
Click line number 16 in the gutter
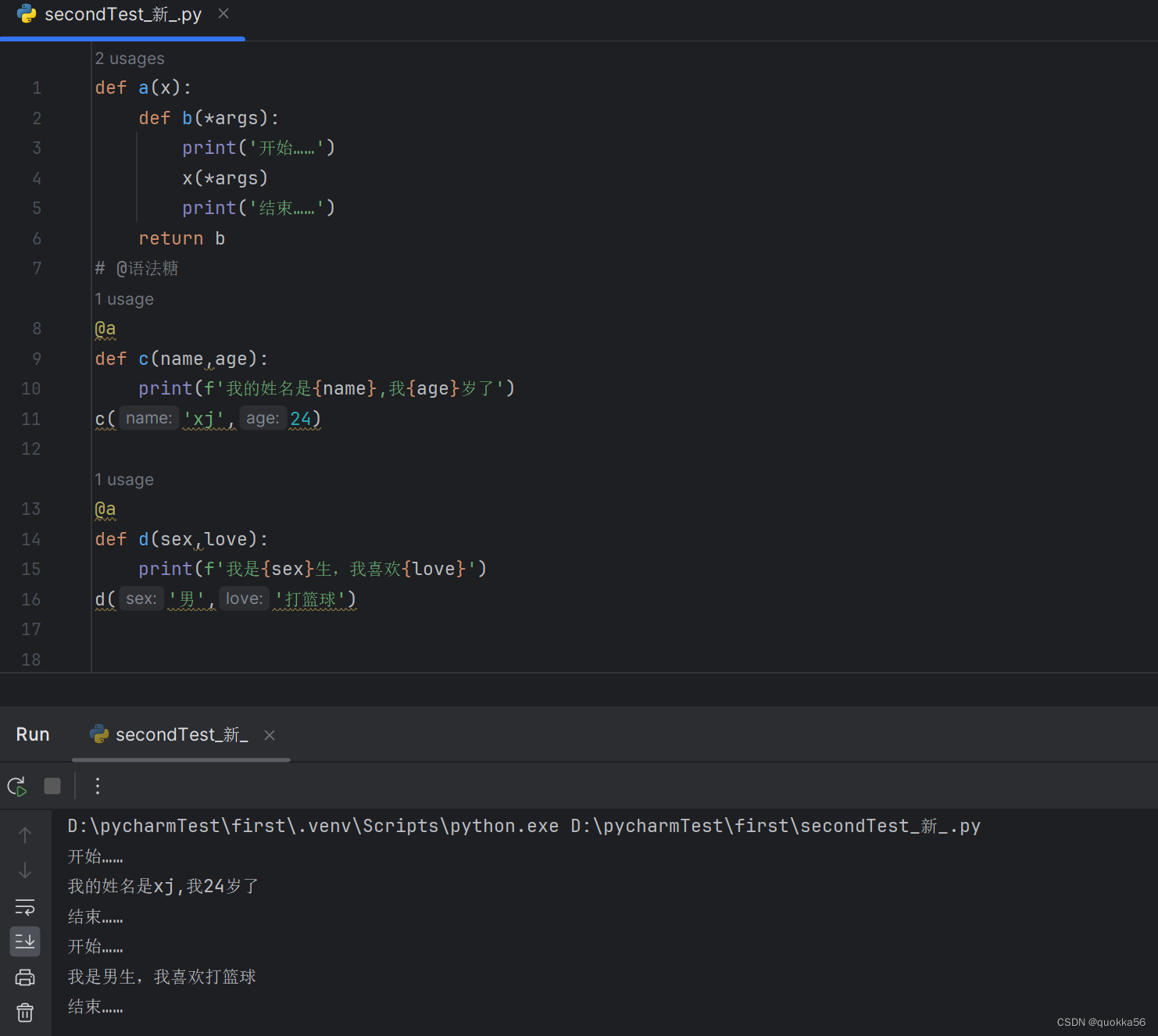point(31,600)
